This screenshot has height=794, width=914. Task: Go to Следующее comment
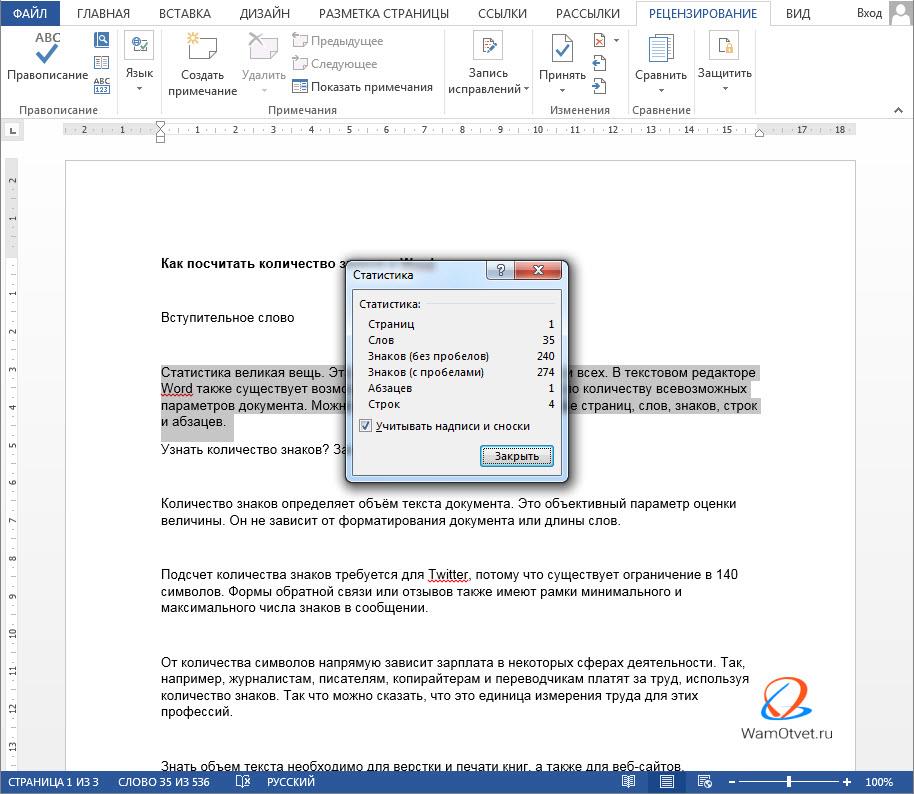coord(335,64)
